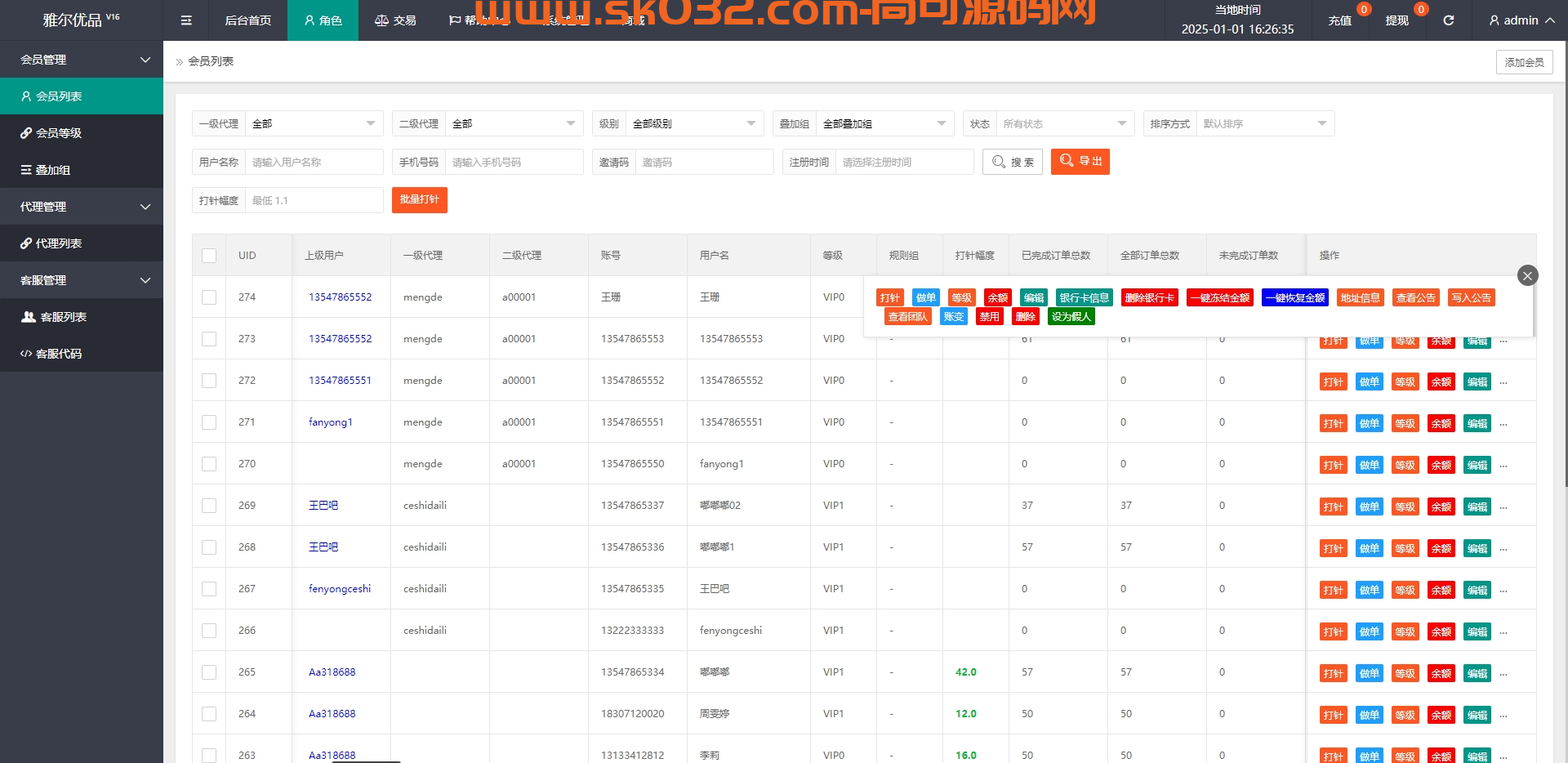The height and width of the screenshot is (763, 1568).
Task: Collapse the 会员管理 sidebar section
Action: click(x=82, y=60)
